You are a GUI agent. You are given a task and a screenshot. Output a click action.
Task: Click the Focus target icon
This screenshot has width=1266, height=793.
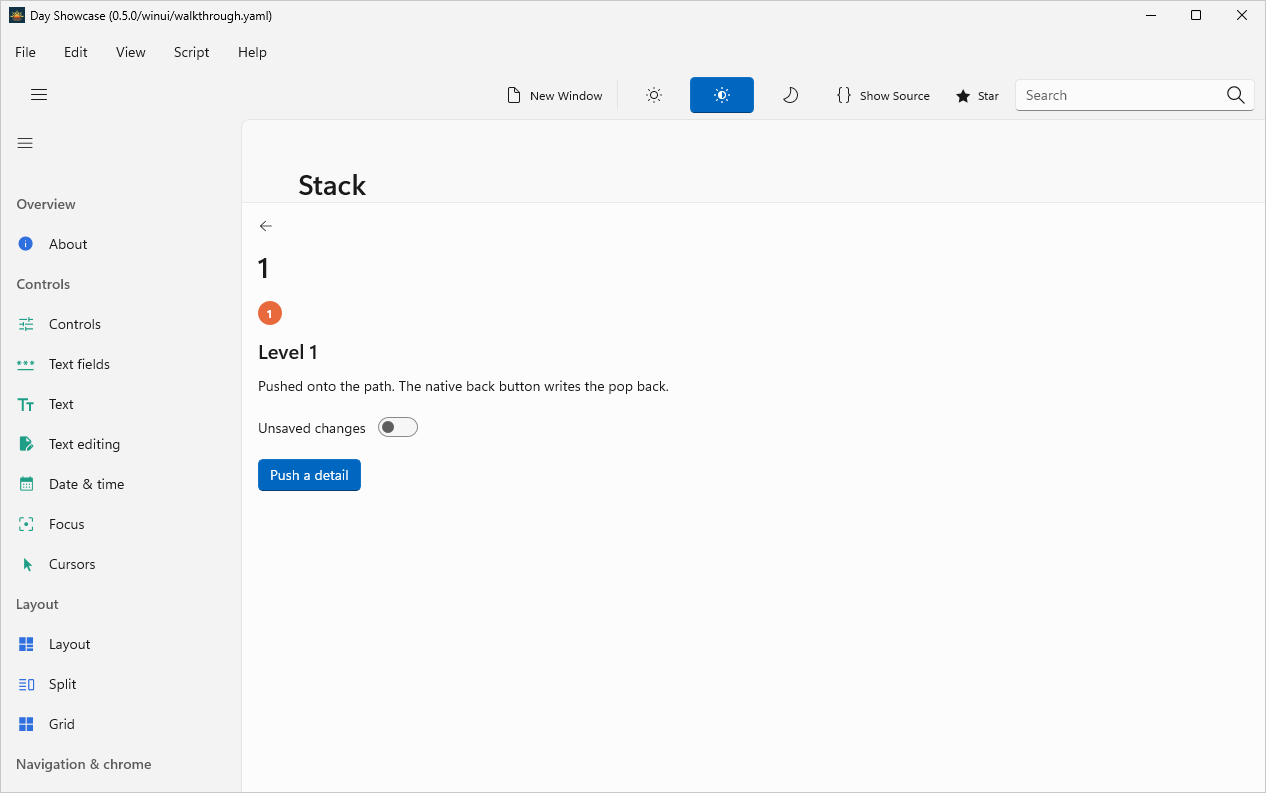(x=26, y=524)
